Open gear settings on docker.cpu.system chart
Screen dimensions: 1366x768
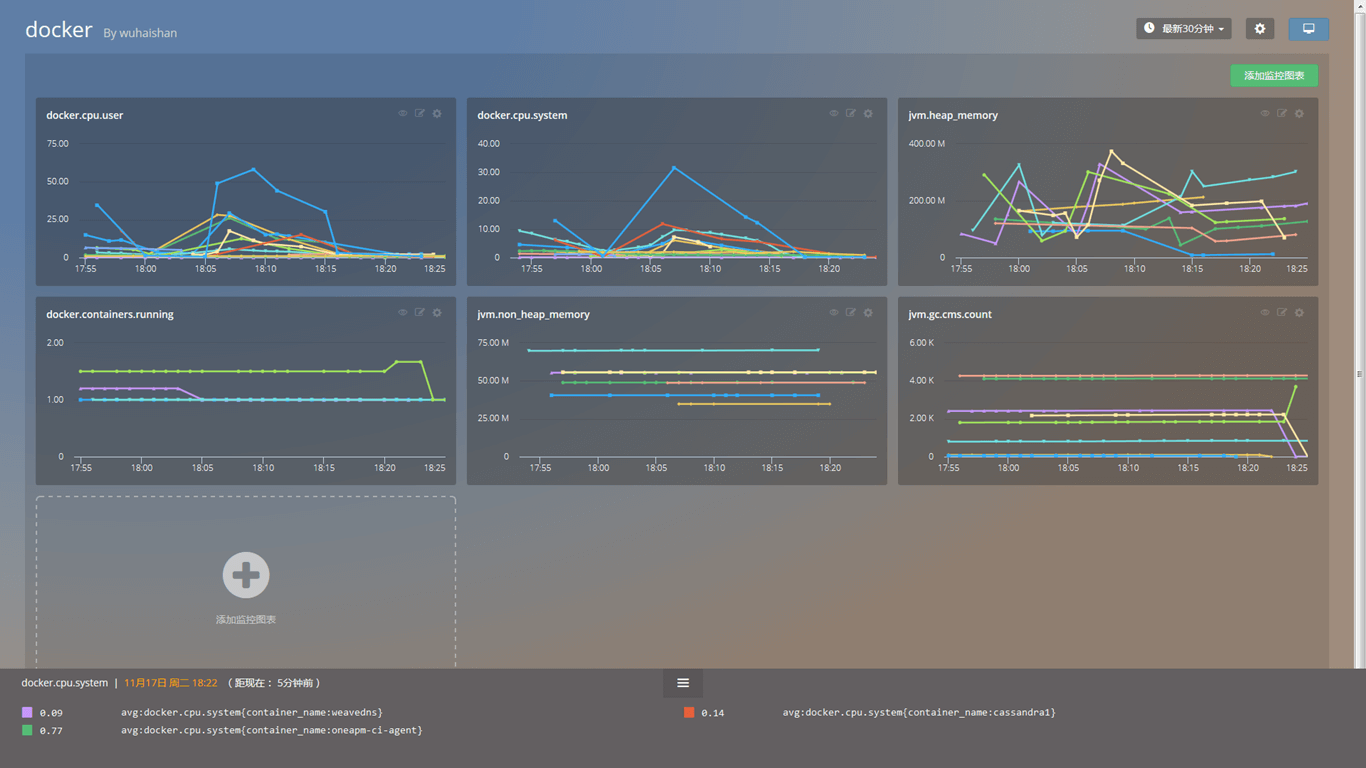point(868,114)
